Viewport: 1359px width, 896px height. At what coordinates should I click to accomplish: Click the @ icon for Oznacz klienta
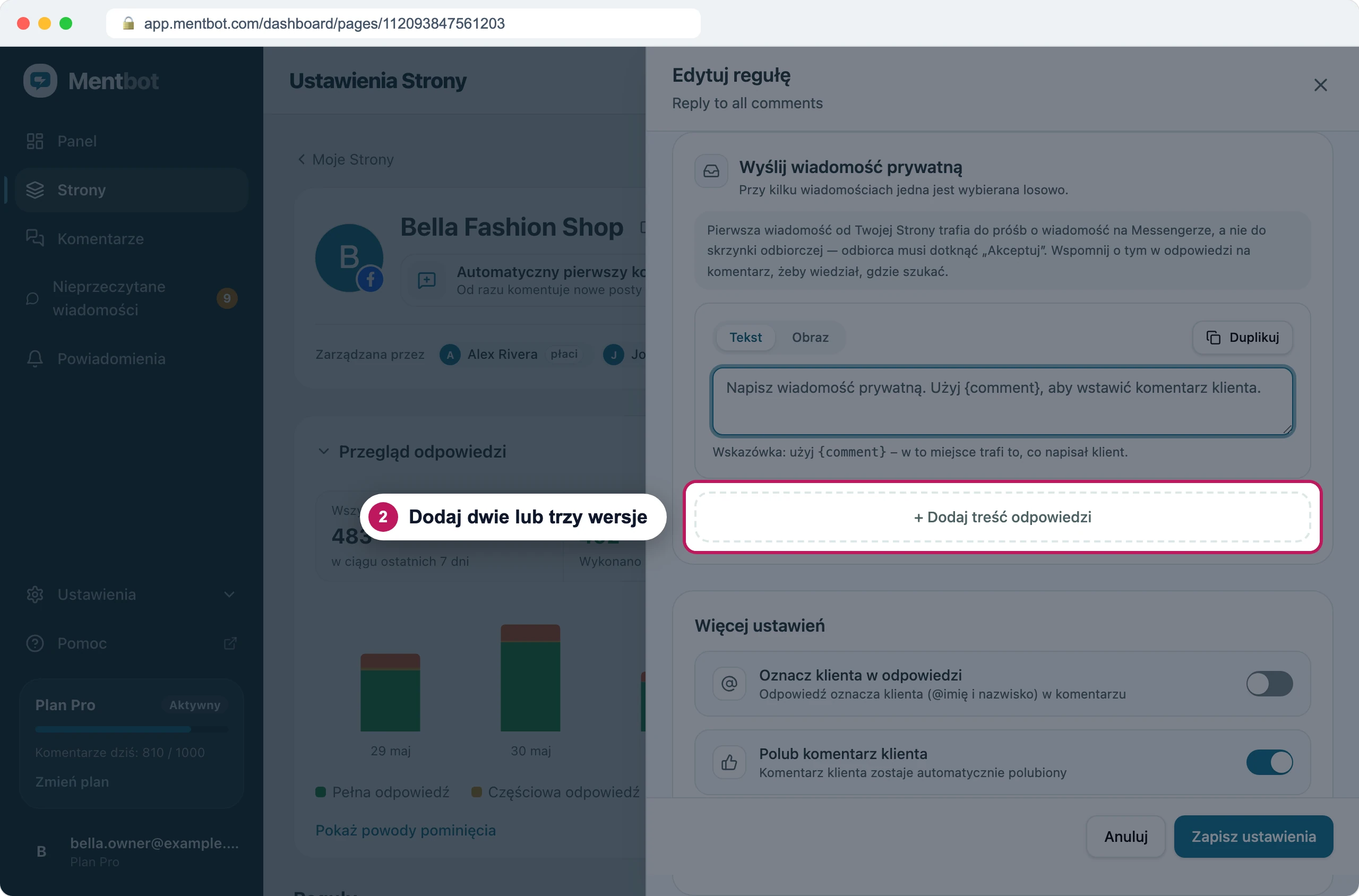pos(729,684)
